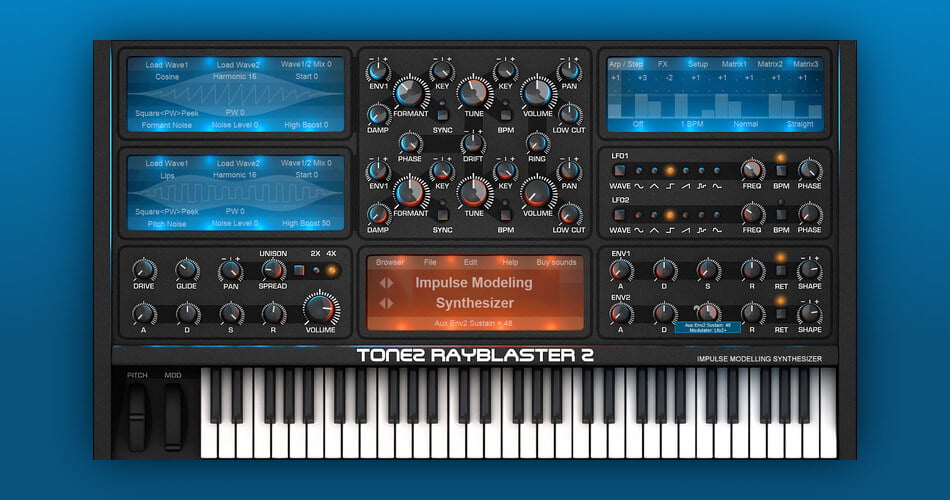Open the Normal arpeggiator option

click(x=745, y=124)
